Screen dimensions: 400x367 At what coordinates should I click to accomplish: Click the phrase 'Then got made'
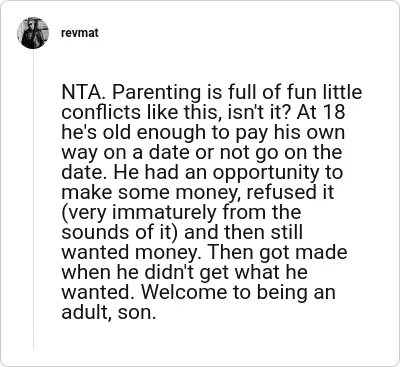(275, 252)
